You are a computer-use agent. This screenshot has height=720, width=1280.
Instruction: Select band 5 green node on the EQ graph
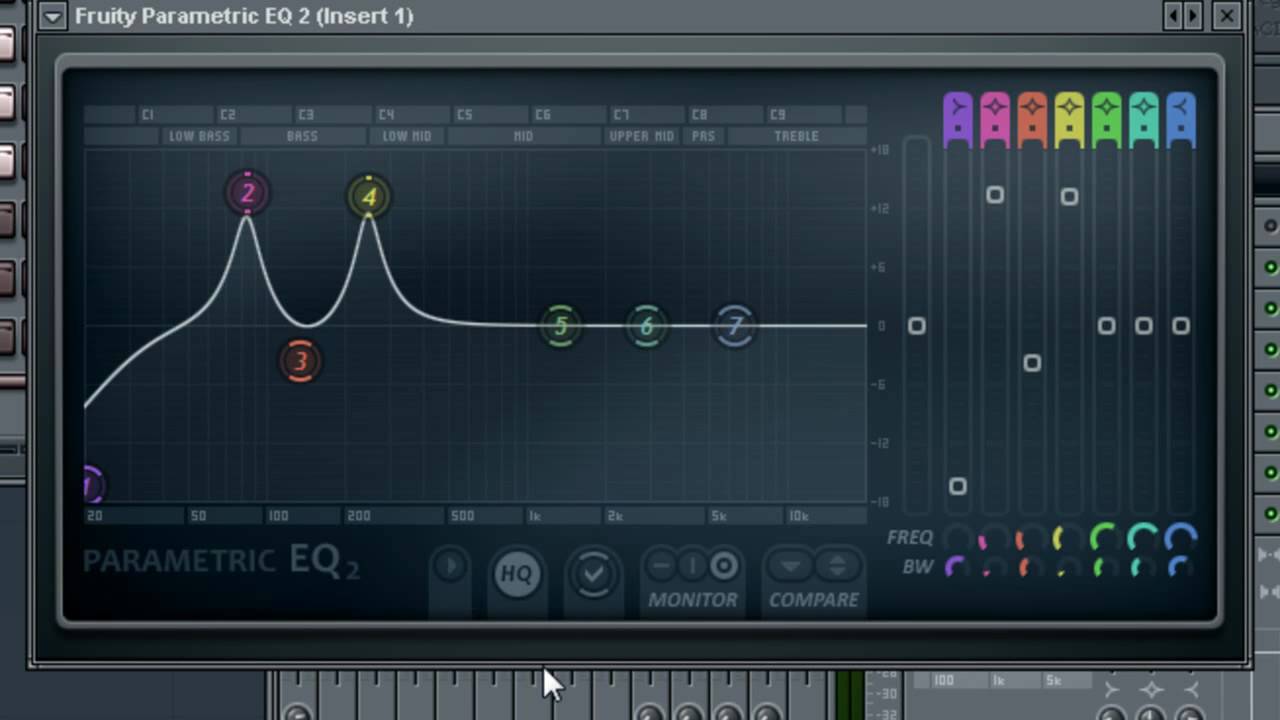560,326
